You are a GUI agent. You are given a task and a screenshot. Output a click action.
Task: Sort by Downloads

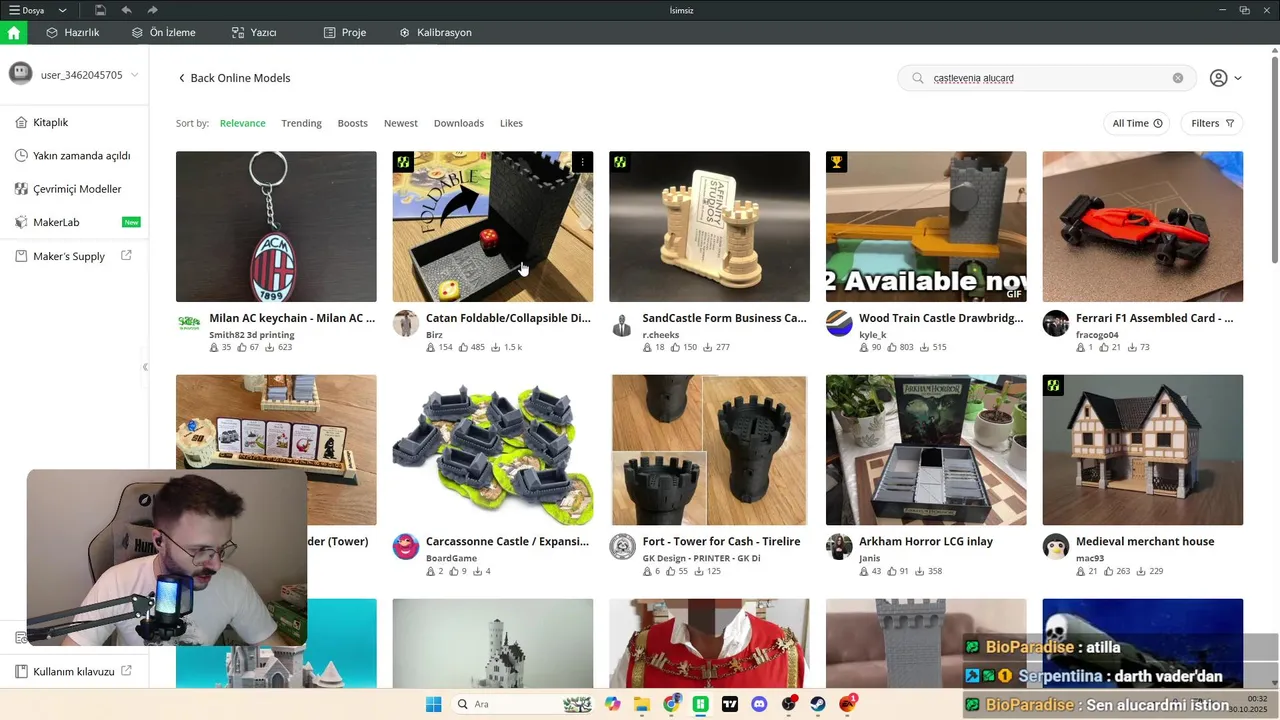click(x=459, y=123)
